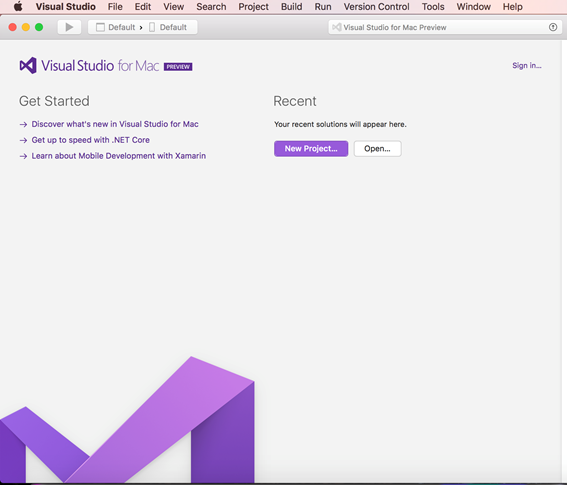Viewport: 567px width, 485px height.
Task: Click arrow icon beside .NET Core link
Action: pos(24,140)
